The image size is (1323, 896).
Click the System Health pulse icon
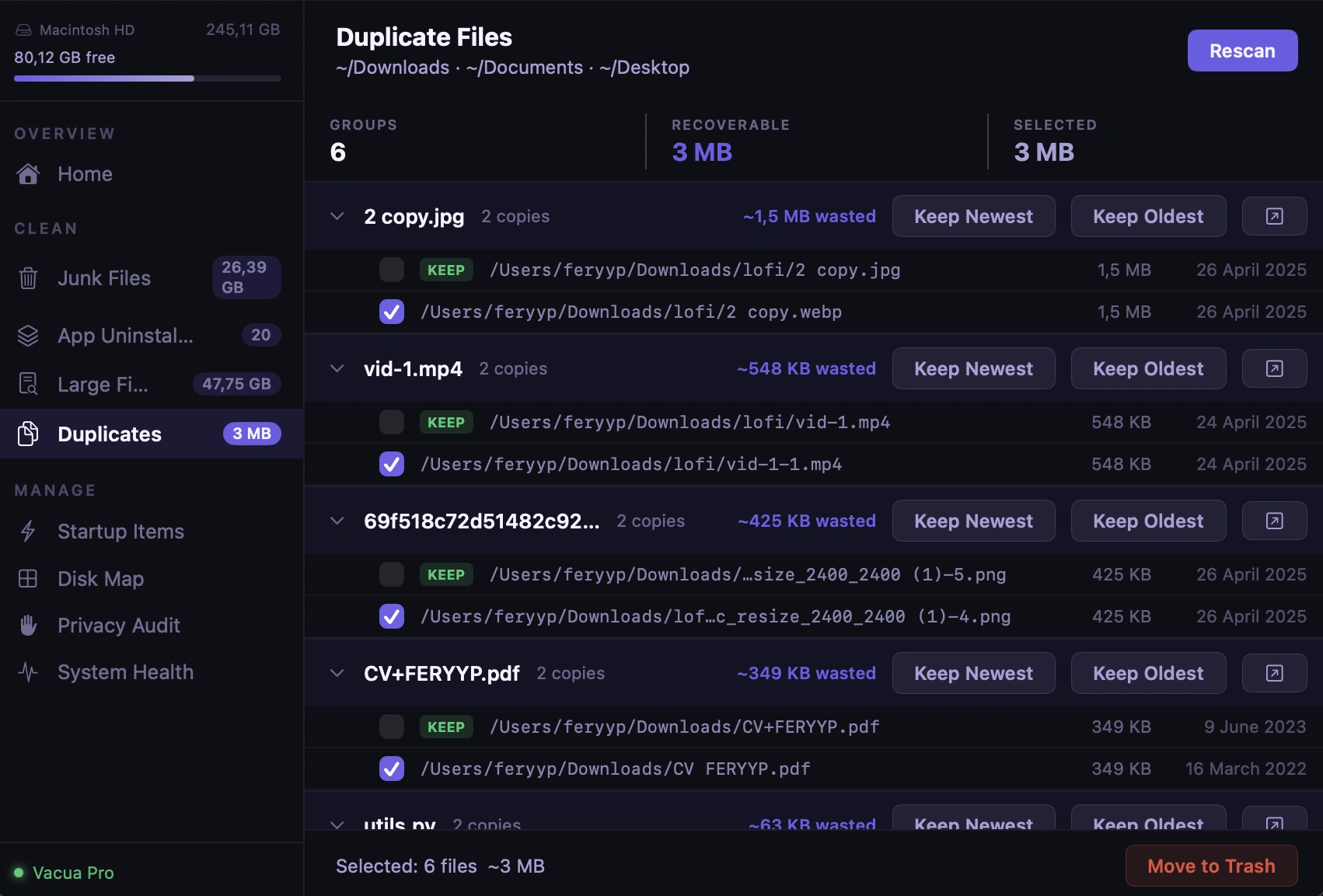28,672
